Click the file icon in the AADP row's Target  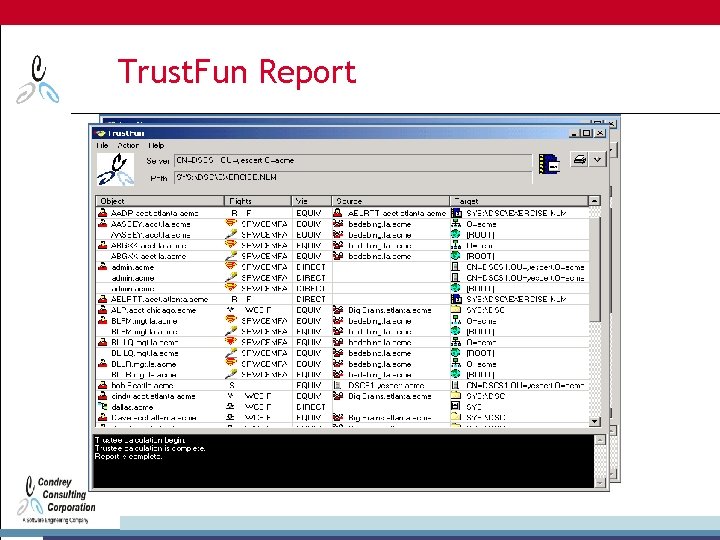[x=456, y=213]
